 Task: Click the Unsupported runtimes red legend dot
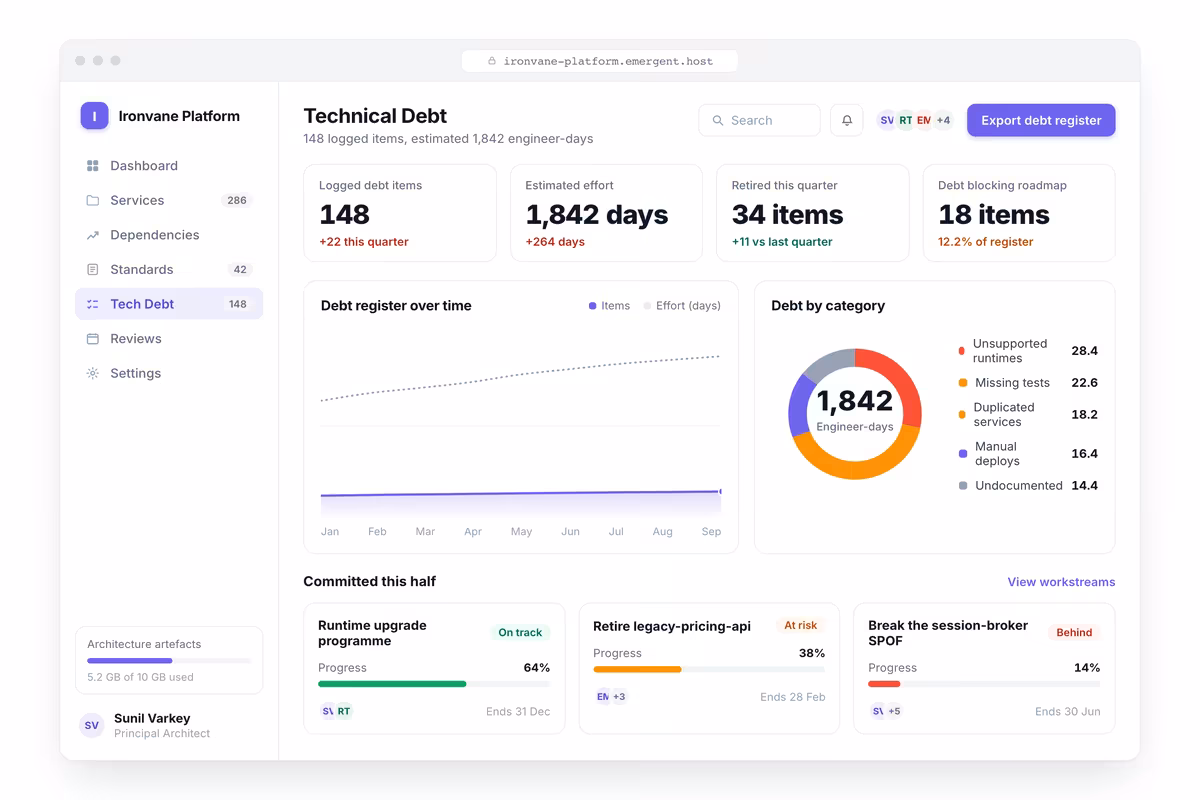962,351
